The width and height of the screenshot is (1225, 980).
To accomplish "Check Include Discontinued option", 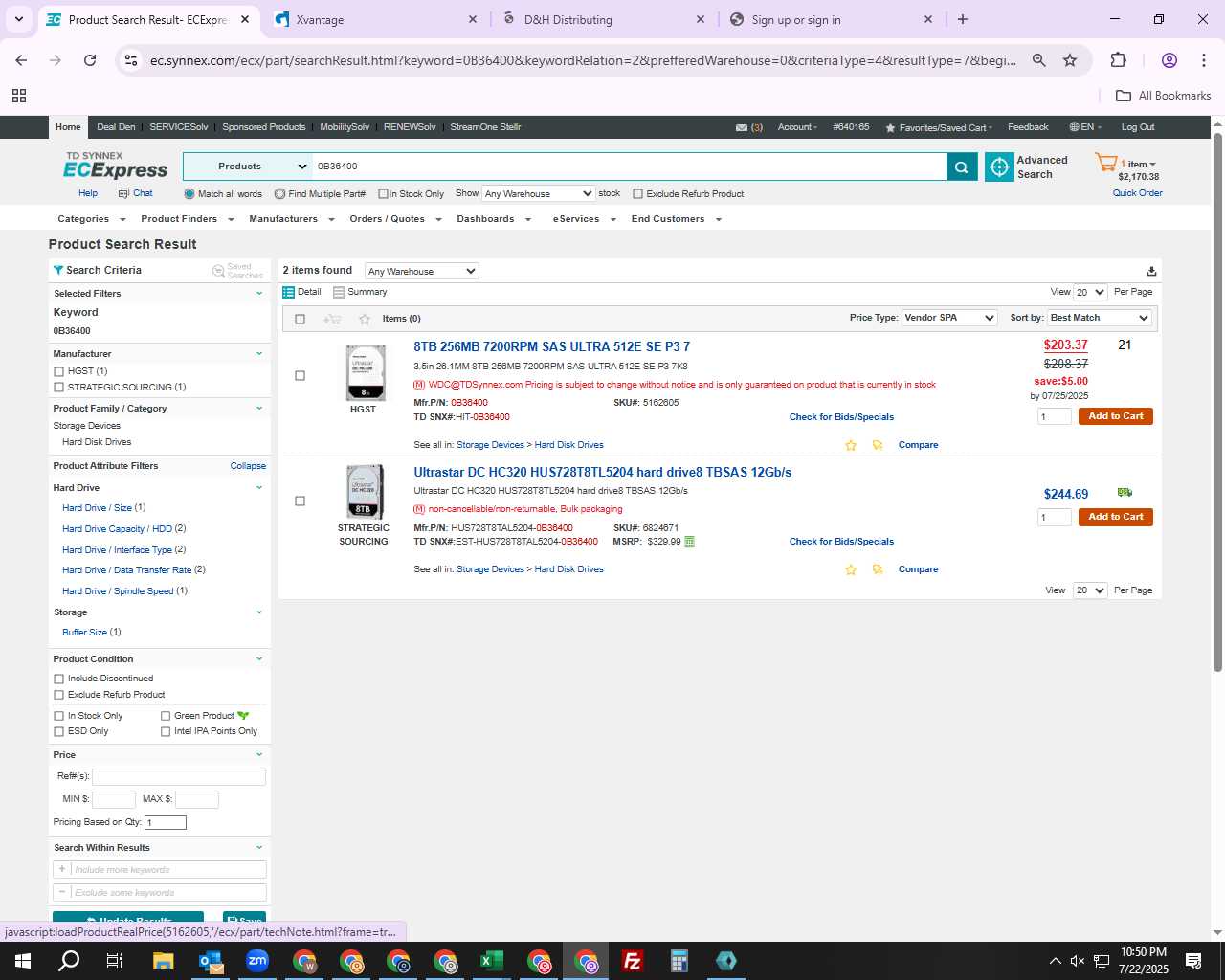I will click(x=59, y=679).
